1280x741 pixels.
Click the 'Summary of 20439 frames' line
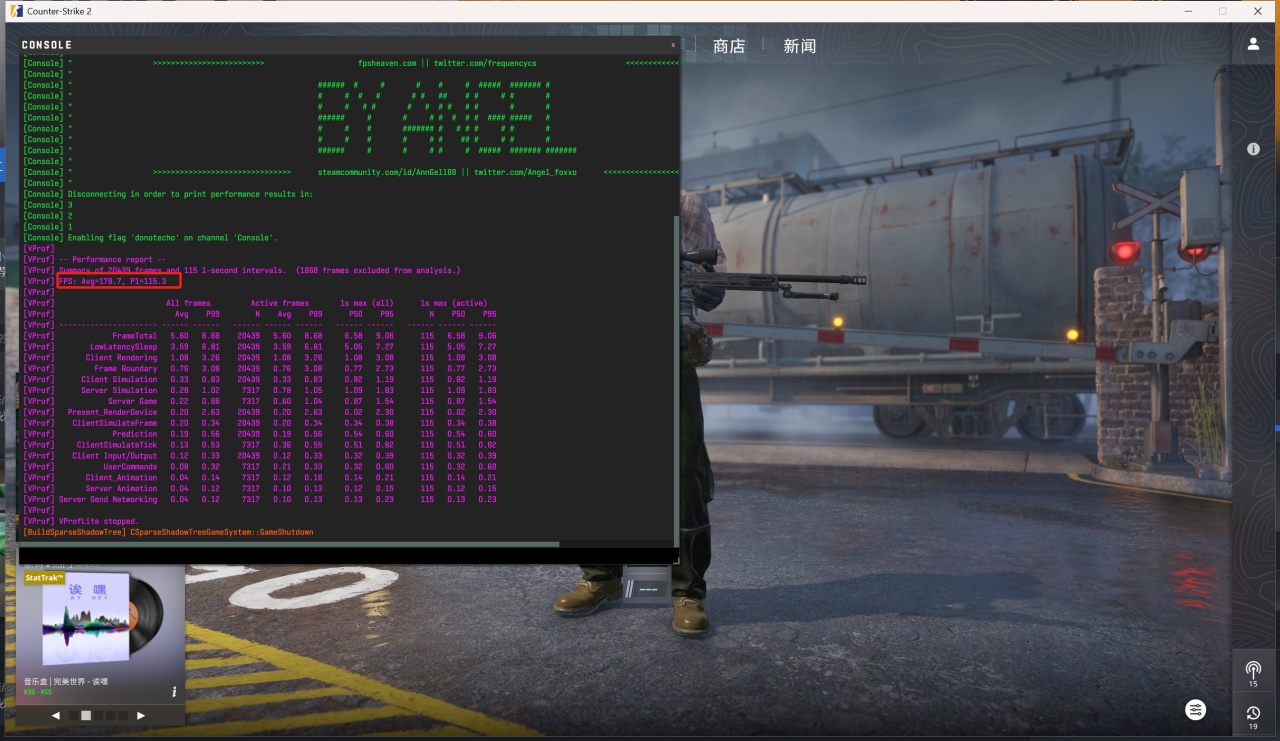coord(259,270)
